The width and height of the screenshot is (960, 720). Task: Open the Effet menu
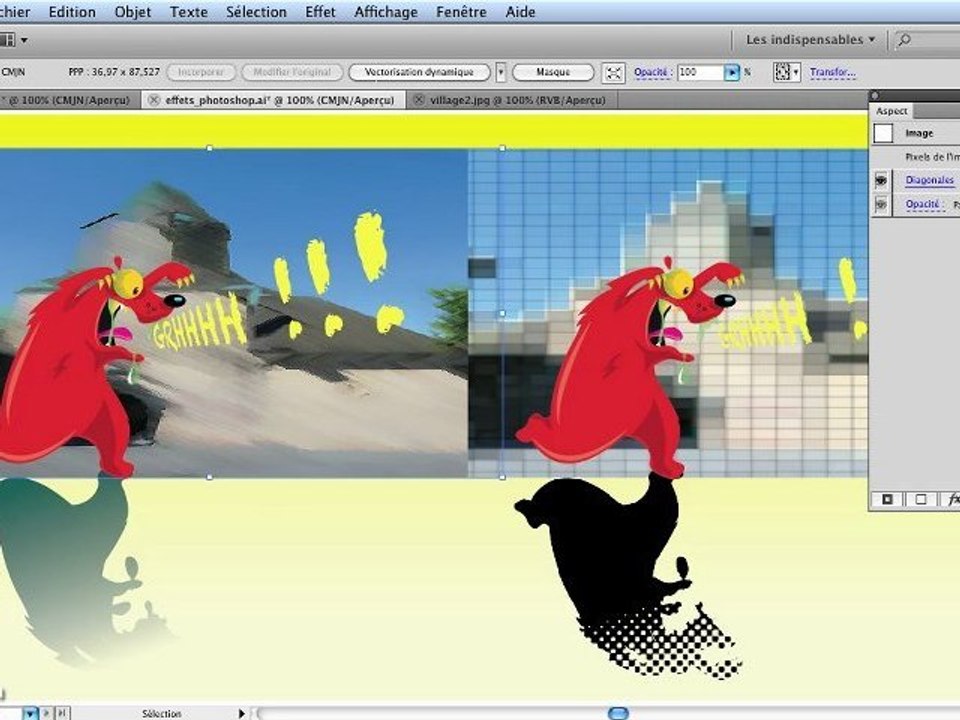320,12
